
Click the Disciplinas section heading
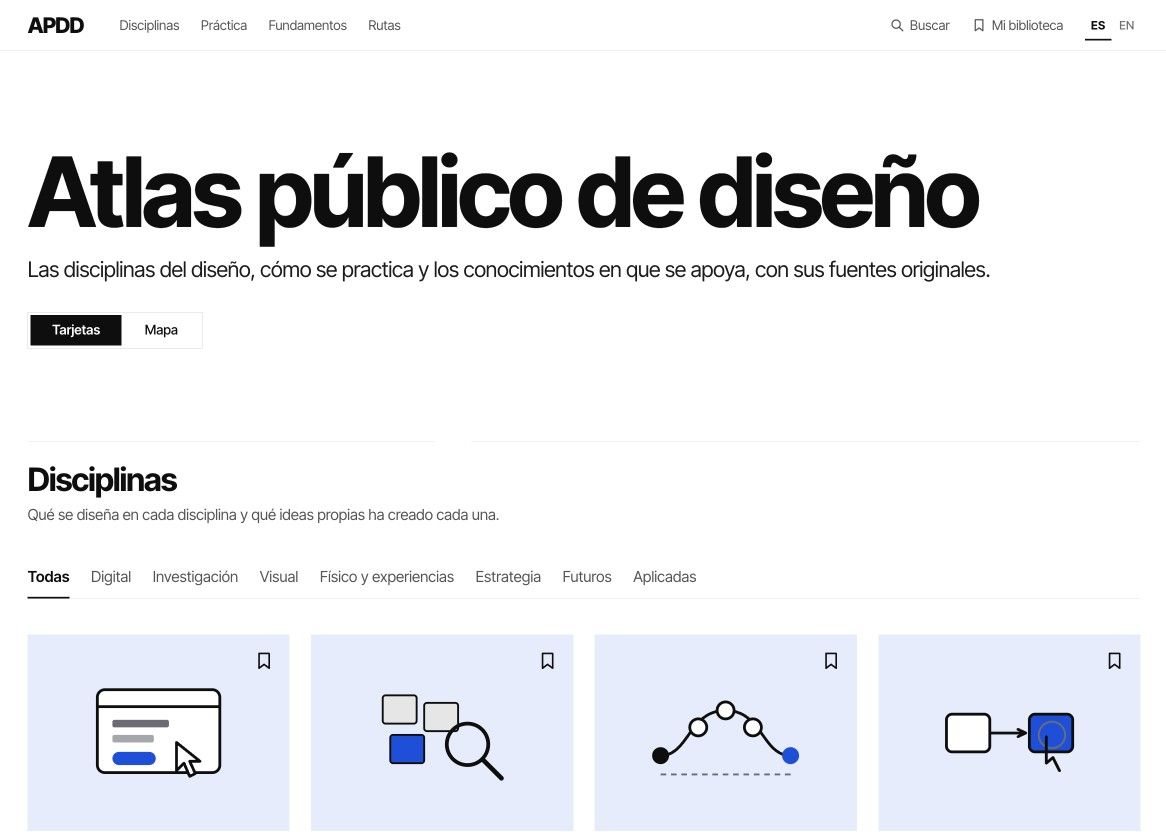pyautogui.click(x=102, y=480)
